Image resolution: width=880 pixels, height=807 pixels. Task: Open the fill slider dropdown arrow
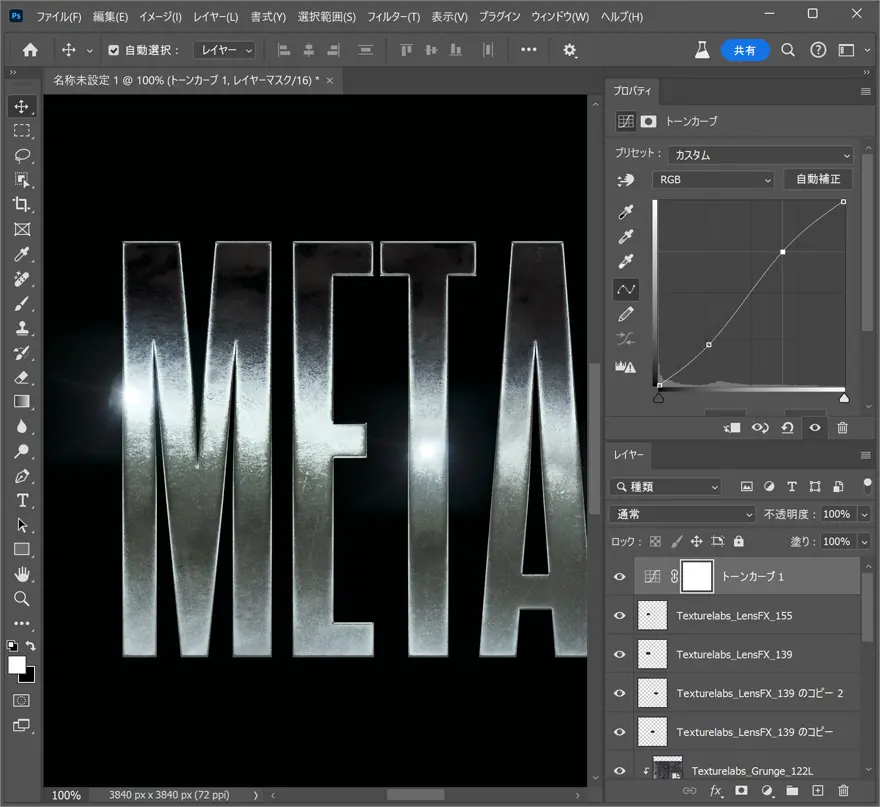pyautogui.click(x=864, y=542)
